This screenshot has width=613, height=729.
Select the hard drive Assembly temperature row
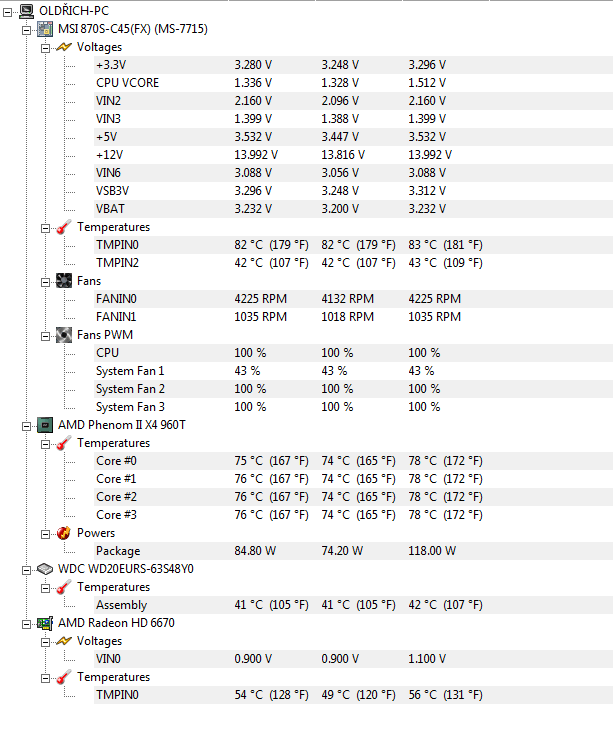(x=121, y=605)
